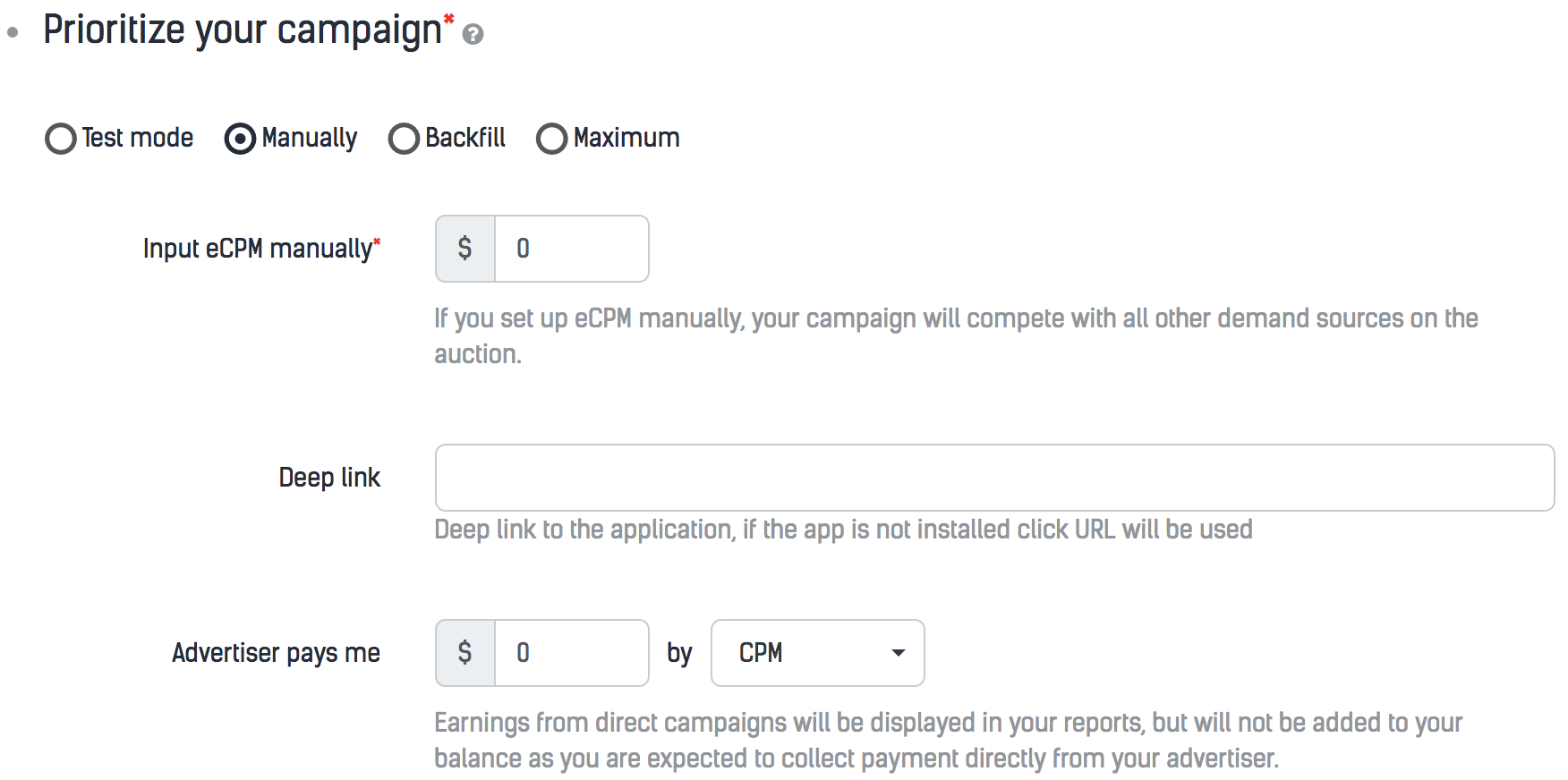Click the dollar sign beside Advertiser pays field
1568x780 pixels.
pos(464,653)
